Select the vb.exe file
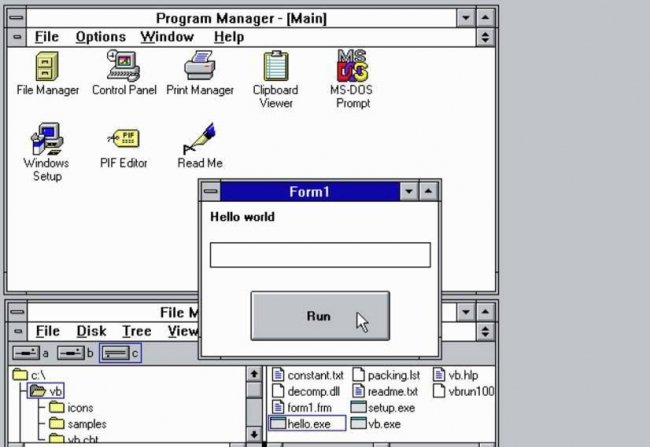 pyautogui.click(x=376, y=424)
